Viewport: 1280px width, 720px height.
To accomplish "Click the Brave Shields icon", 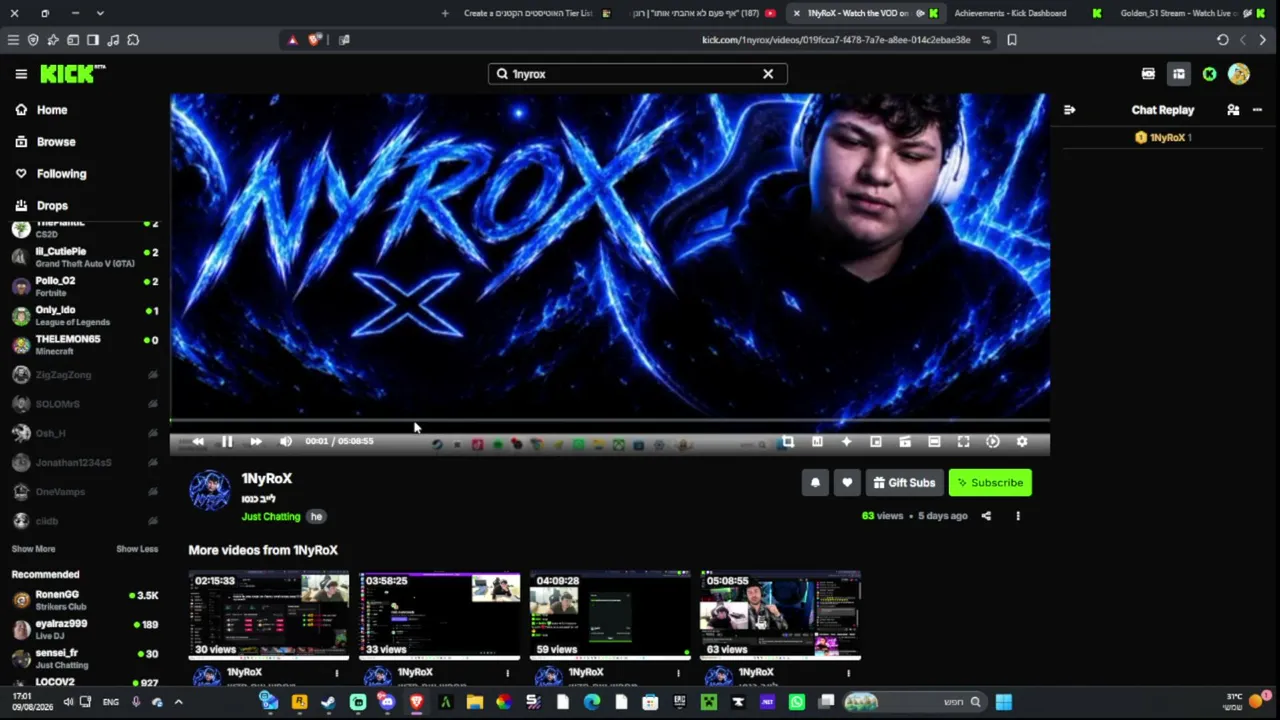I will pos(315,40).
